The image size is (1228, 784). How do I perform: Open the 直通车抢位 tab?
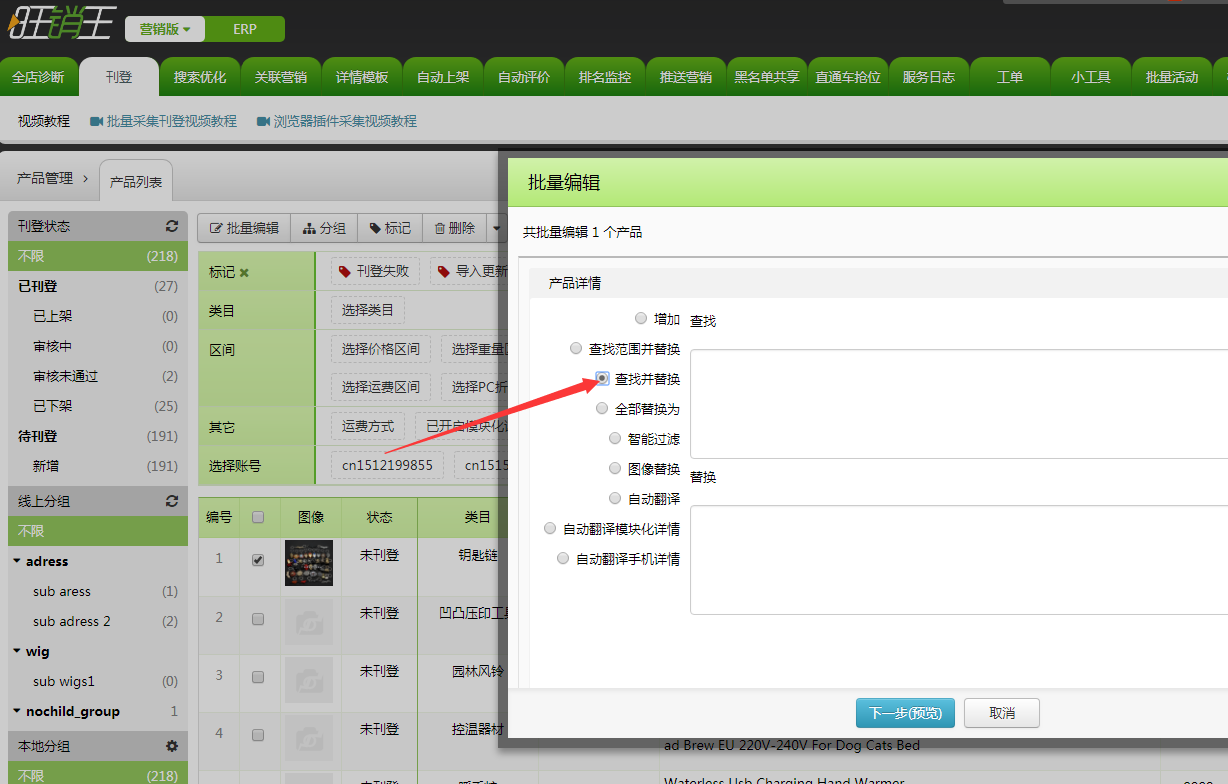pos(848,77)
